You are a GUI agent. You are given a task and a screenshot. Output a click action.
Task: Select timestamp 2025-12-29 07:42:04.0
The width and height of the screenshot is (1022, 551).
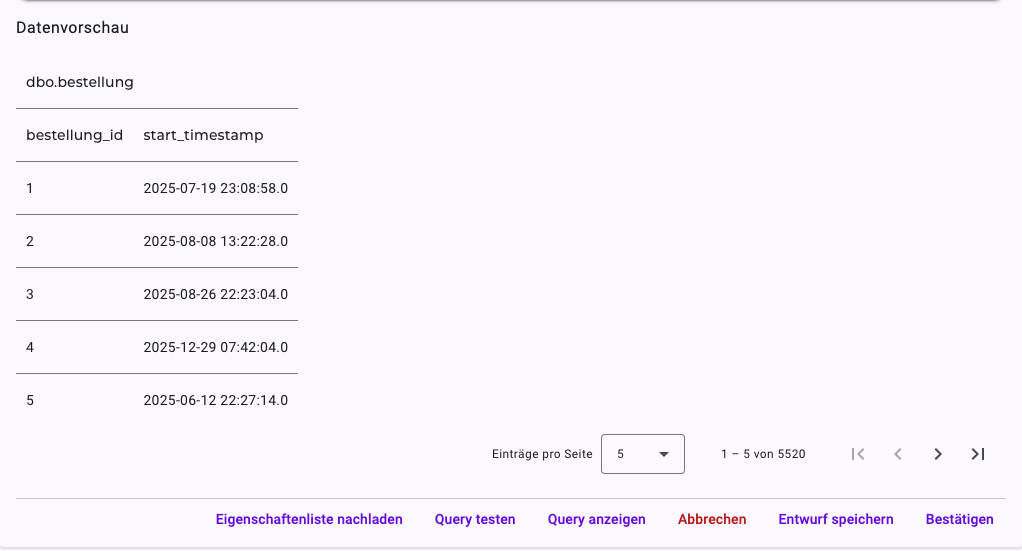pos(216,348)
